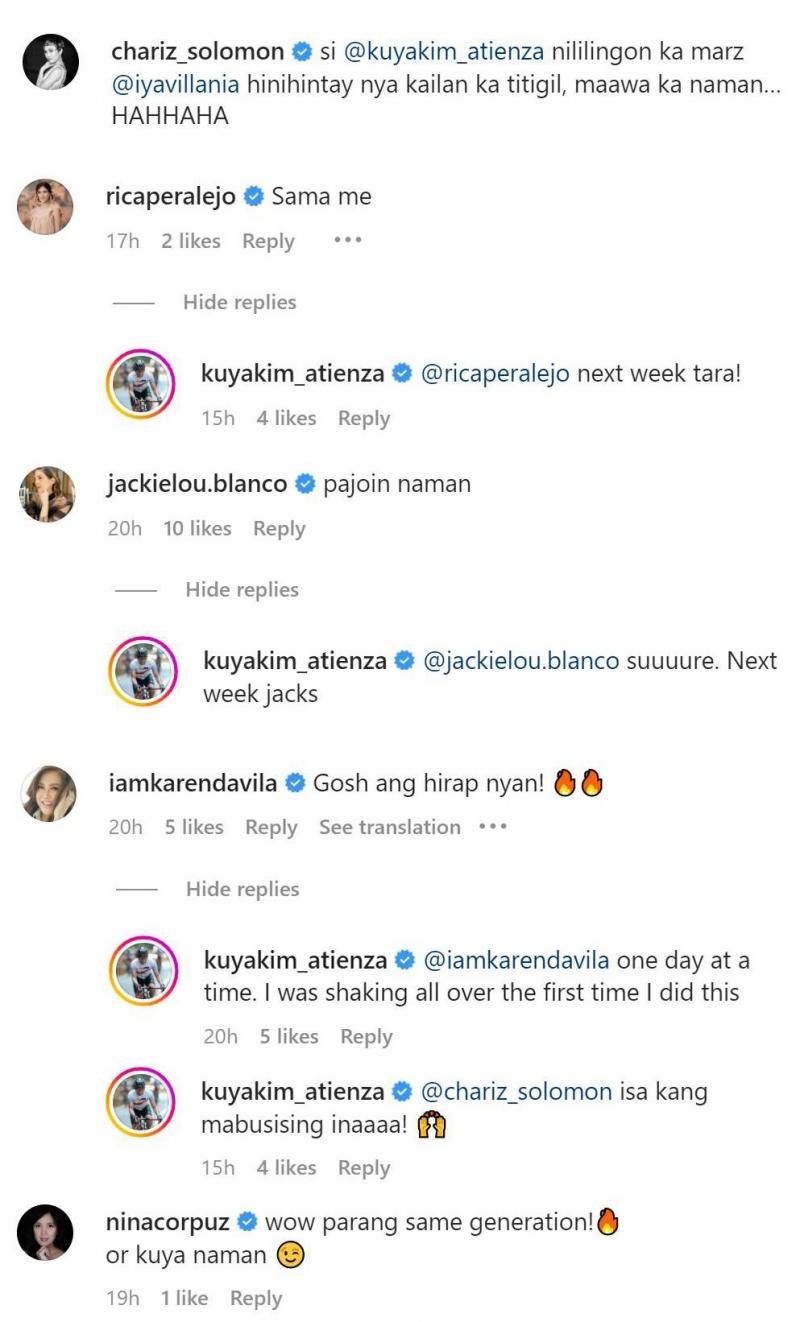
Task: Reply to jackielou.blanco's pajoin naman comment
Action: [279, 529]
